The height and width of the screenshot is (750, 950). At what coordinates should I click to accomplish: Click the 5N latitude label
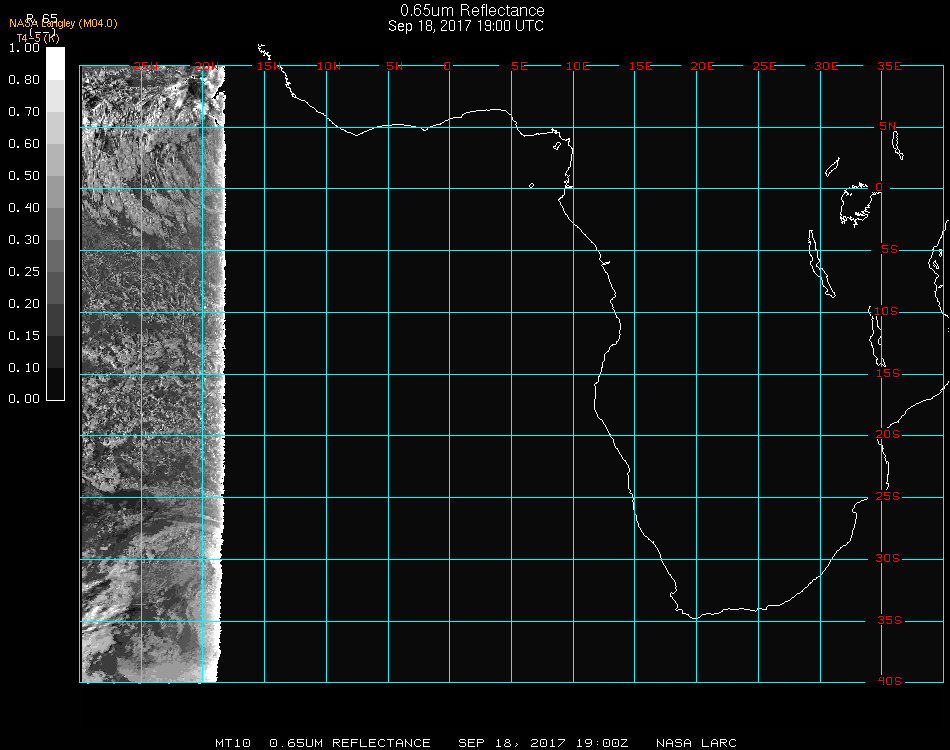pyautogui.click(x=889, y=126)
